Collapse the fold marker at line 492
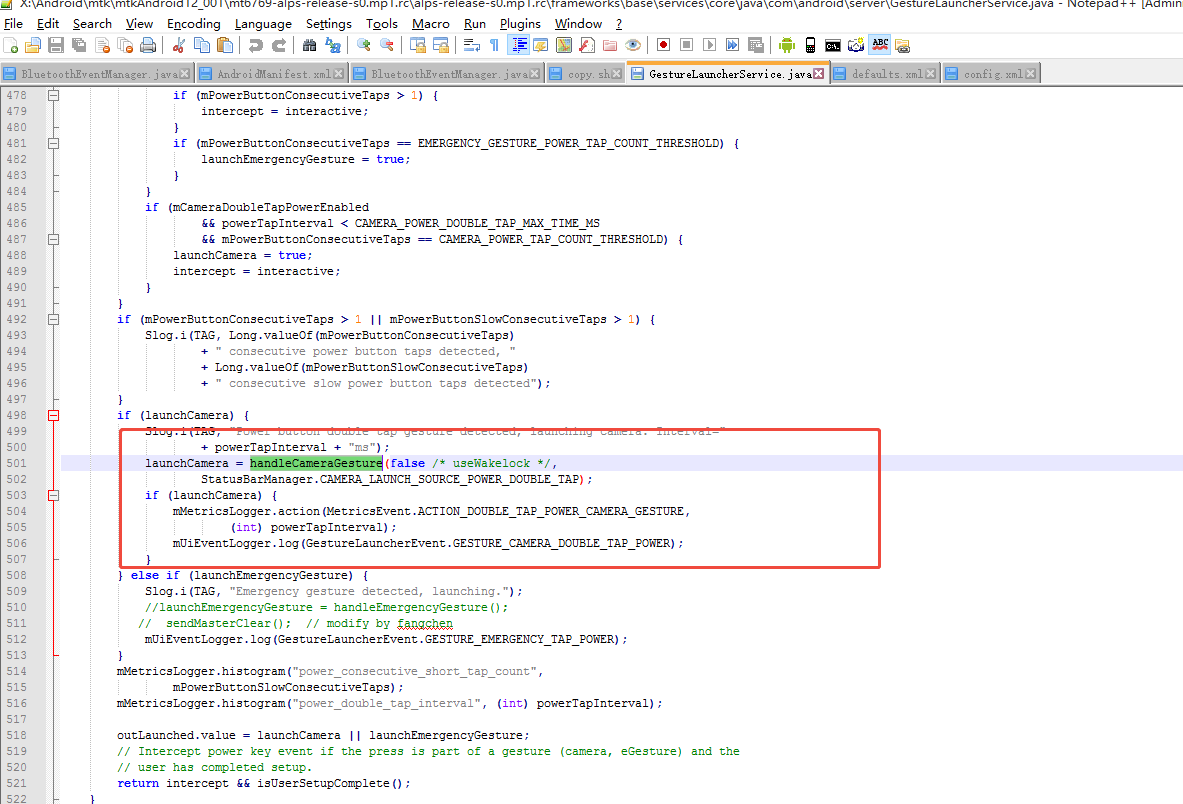The image size is (1183, 804). click(54, 320)
